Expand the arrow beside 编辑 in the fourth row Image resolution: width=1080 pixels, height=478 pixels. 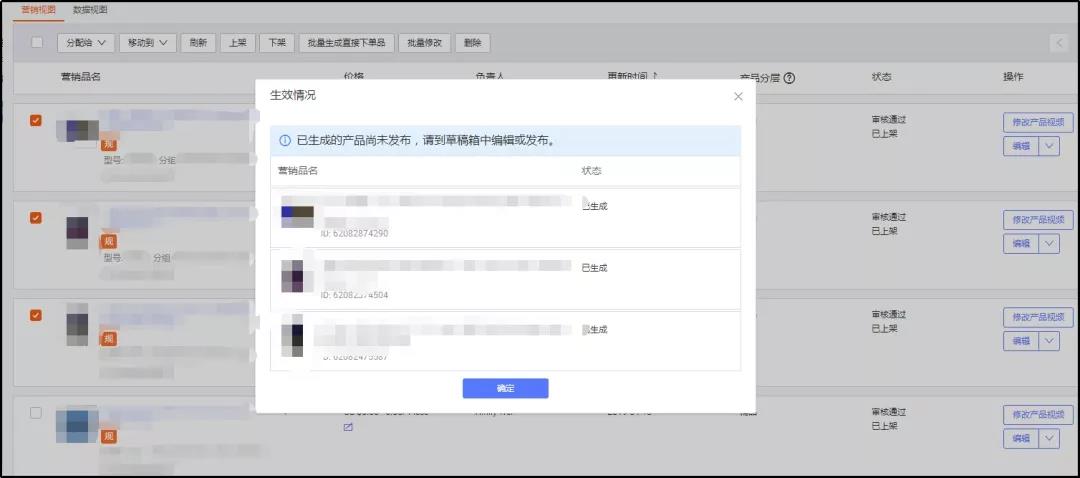(1049, 438)
